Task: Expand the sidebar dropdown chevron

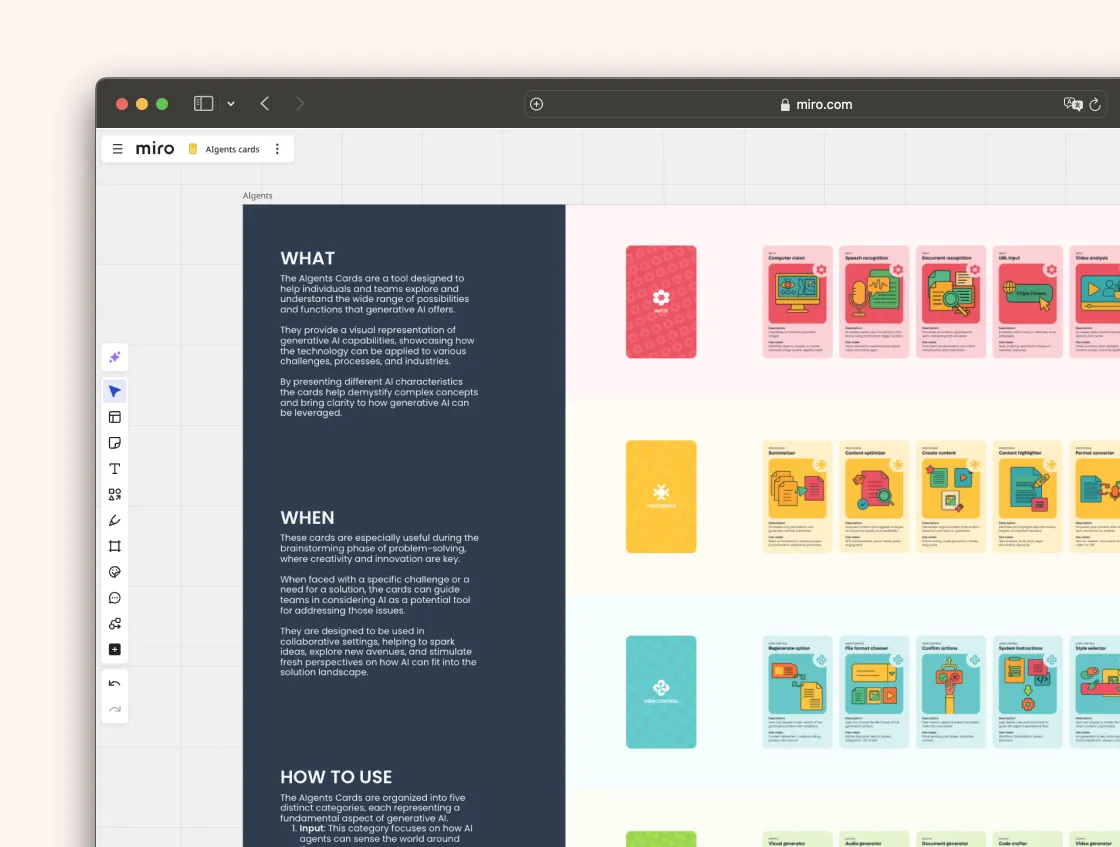Action: [231, 104]
